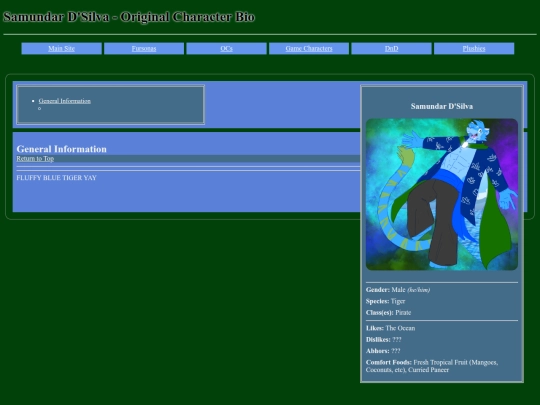Select the page title heading text
540x405 pixels.
point(129,17)
